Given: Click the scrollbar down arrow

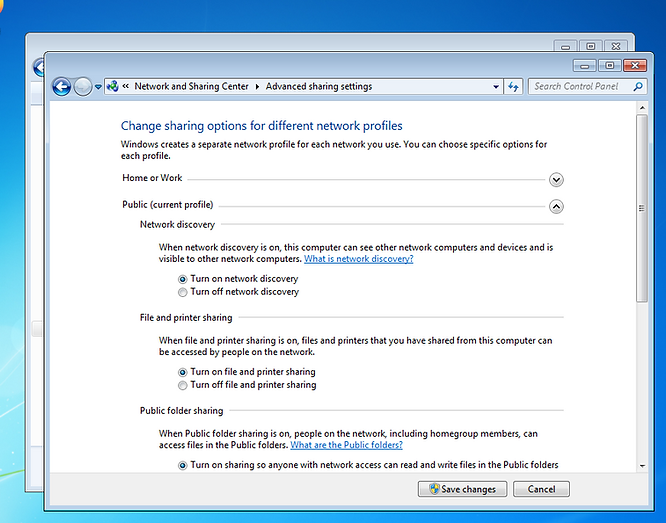Looking at the screenshot, I should (642, 466).
